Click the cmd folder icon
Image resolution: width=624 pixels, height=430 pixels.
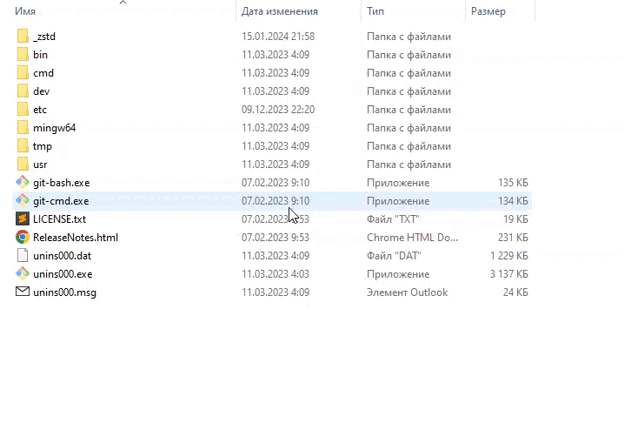click(23, 73)
